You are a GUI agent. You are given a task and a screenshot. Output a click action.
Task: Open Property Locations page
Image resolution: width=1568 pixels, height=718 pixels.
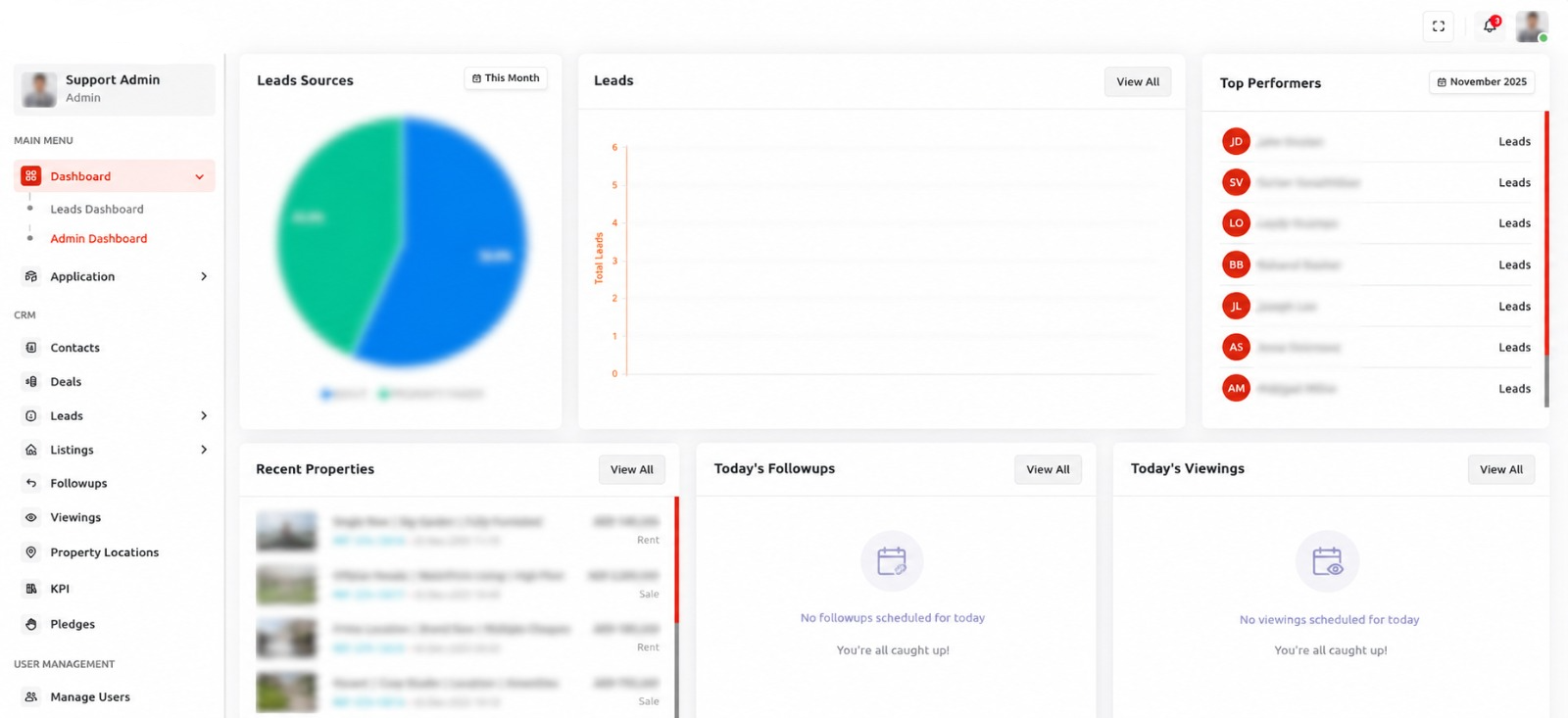pyautogui.click(x=105, y=552)
